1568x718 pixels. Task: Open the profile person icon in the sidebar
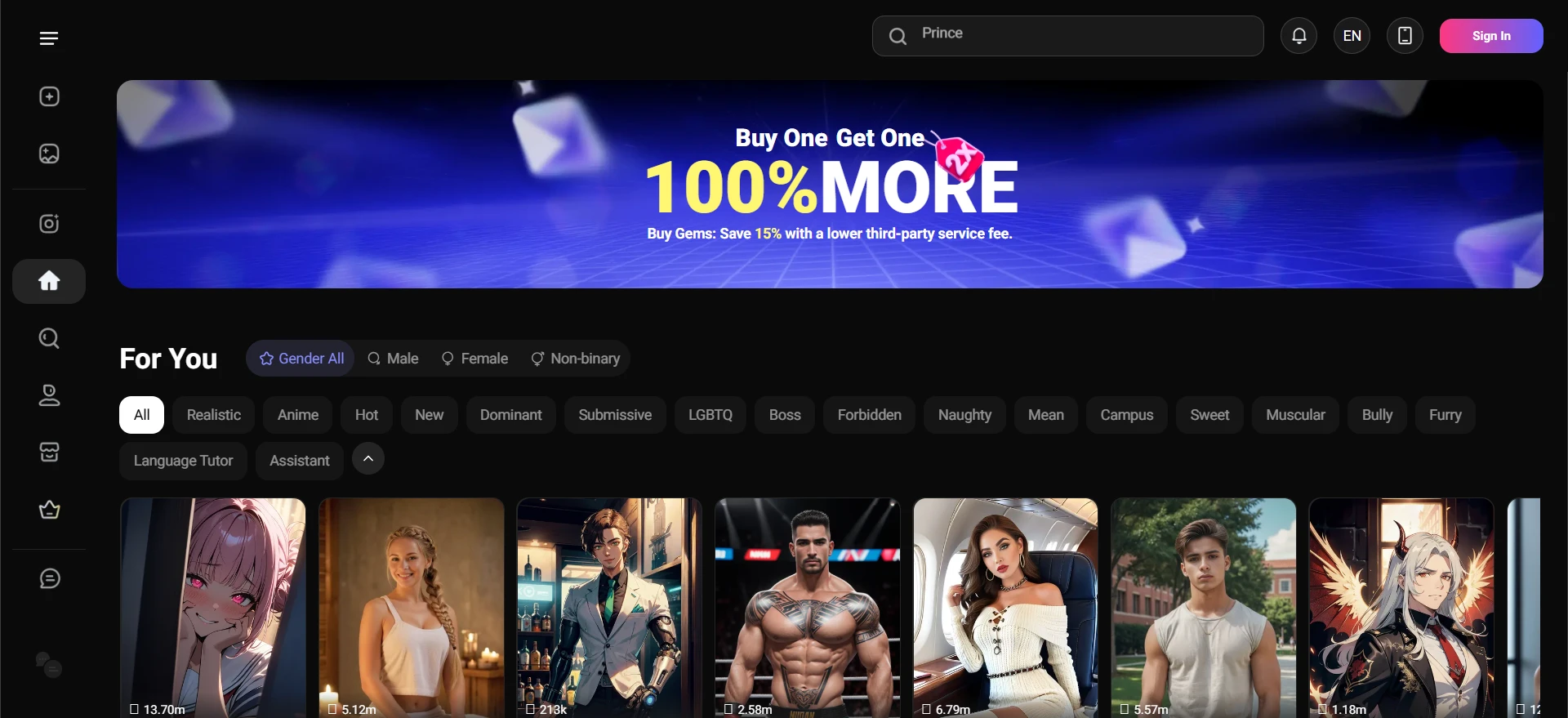pyautogui.click(x=49, y=395)
